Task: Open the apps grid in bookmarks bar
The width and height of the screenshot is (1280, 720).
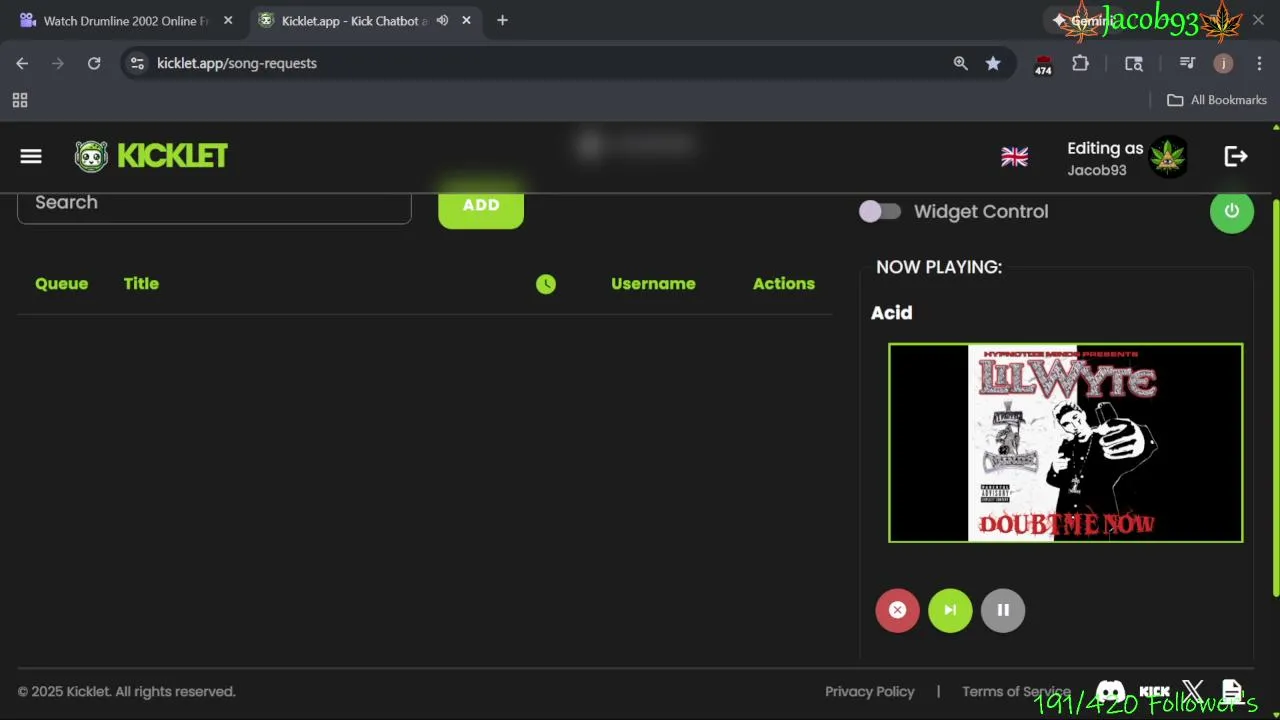Action: pyautogui.click(x=20, y=100)
